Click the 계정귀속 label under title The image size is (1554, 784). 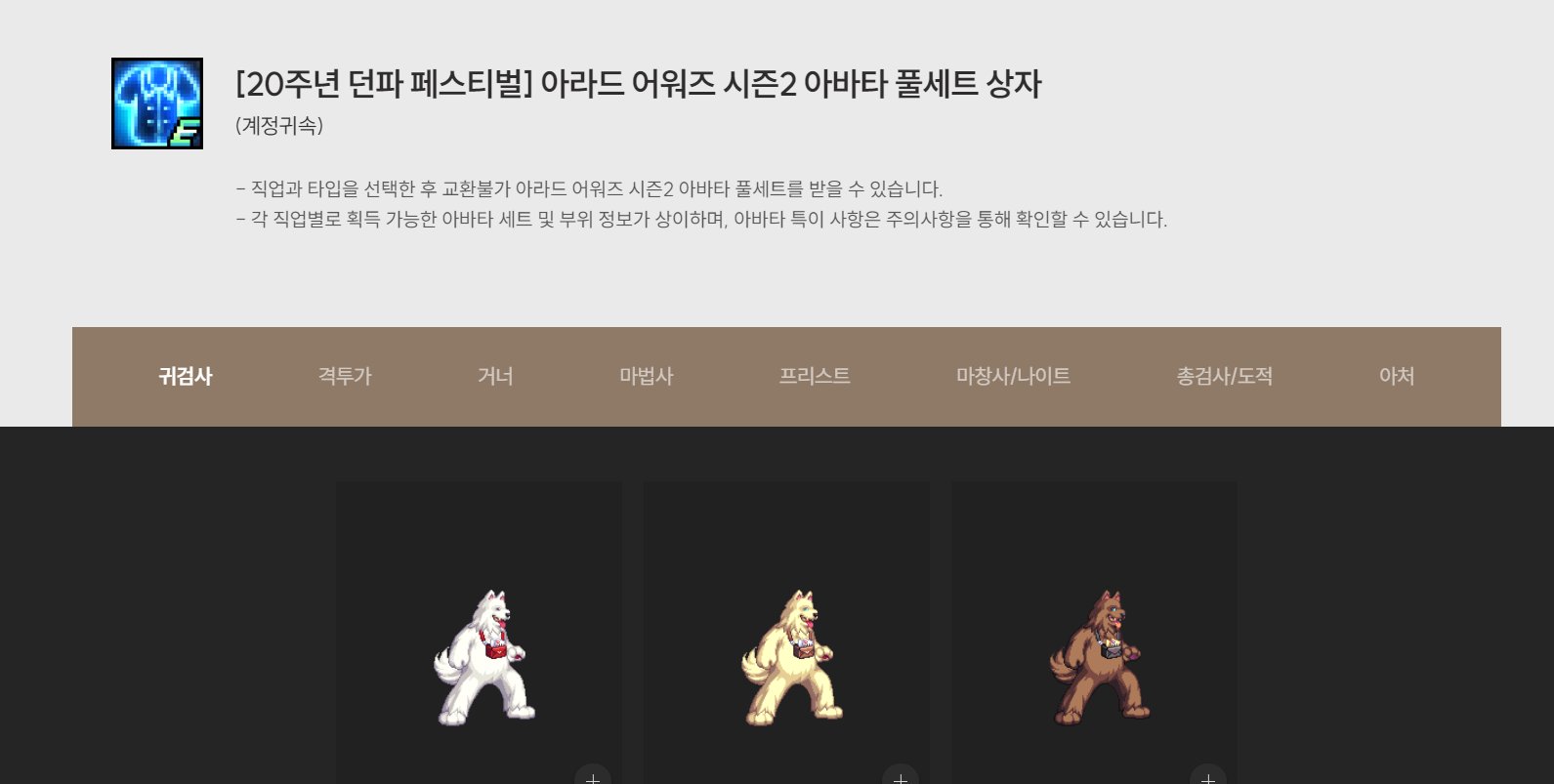(279, 126)
